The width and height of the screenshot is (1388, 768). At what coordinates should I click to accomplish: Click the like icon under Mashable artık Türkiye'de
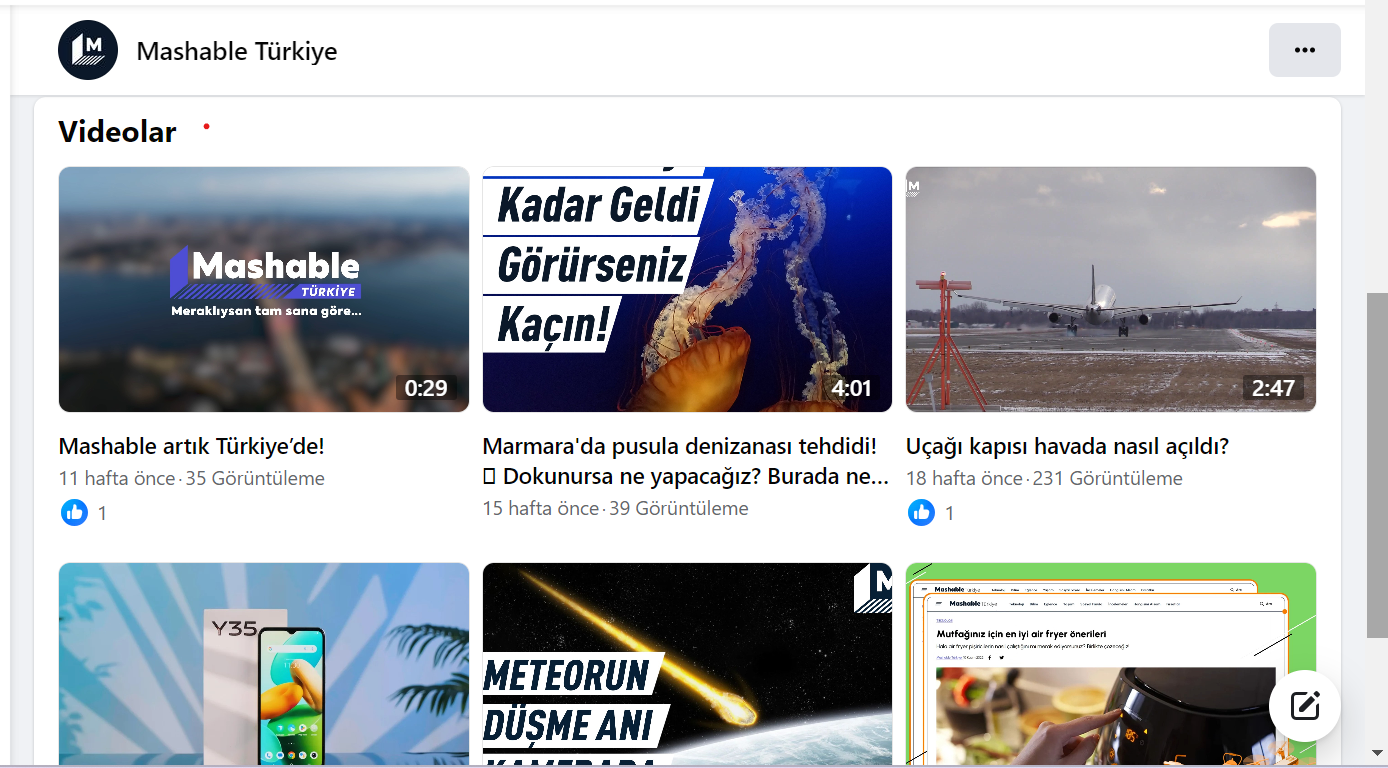pos(74,512)
